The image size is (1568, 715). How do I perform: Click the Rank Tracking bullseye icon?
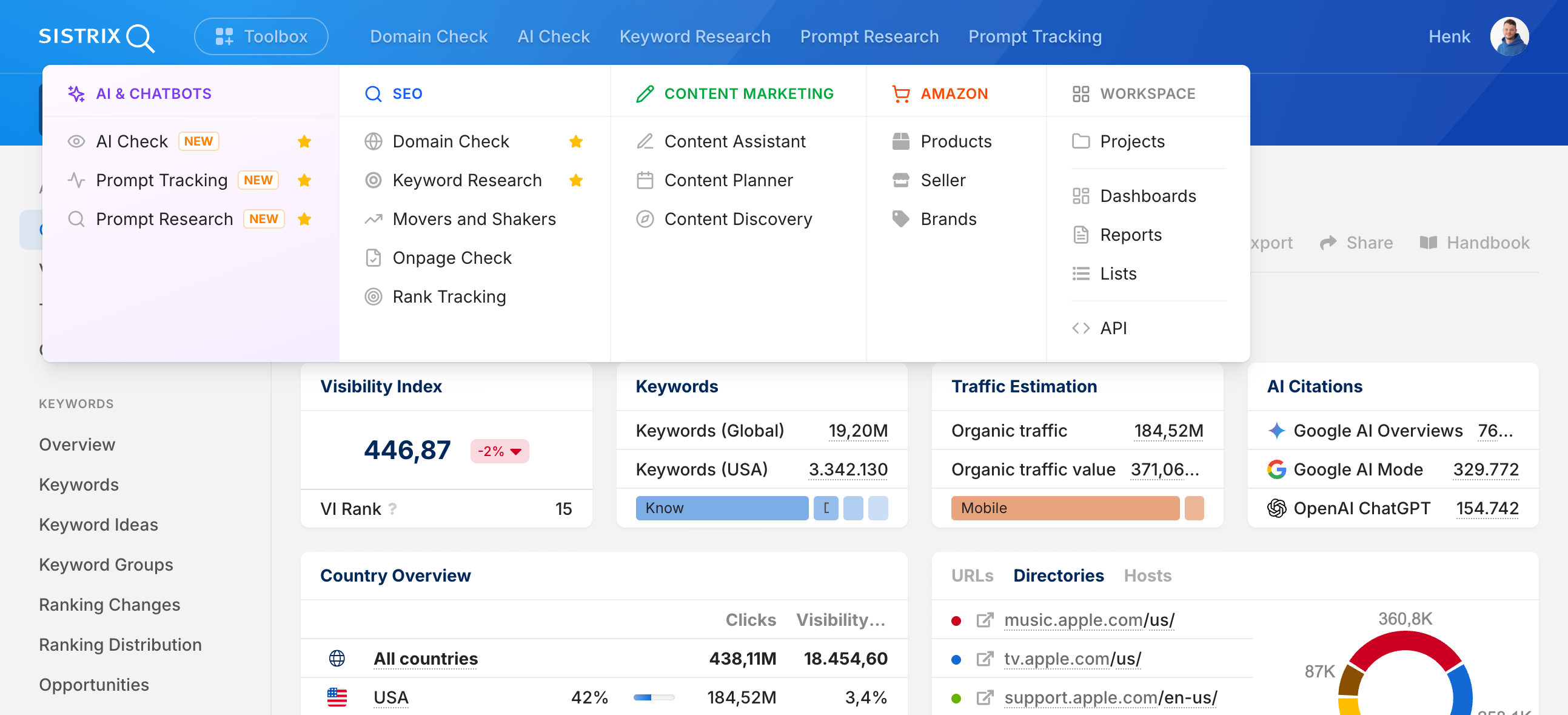tap(373, 297)
